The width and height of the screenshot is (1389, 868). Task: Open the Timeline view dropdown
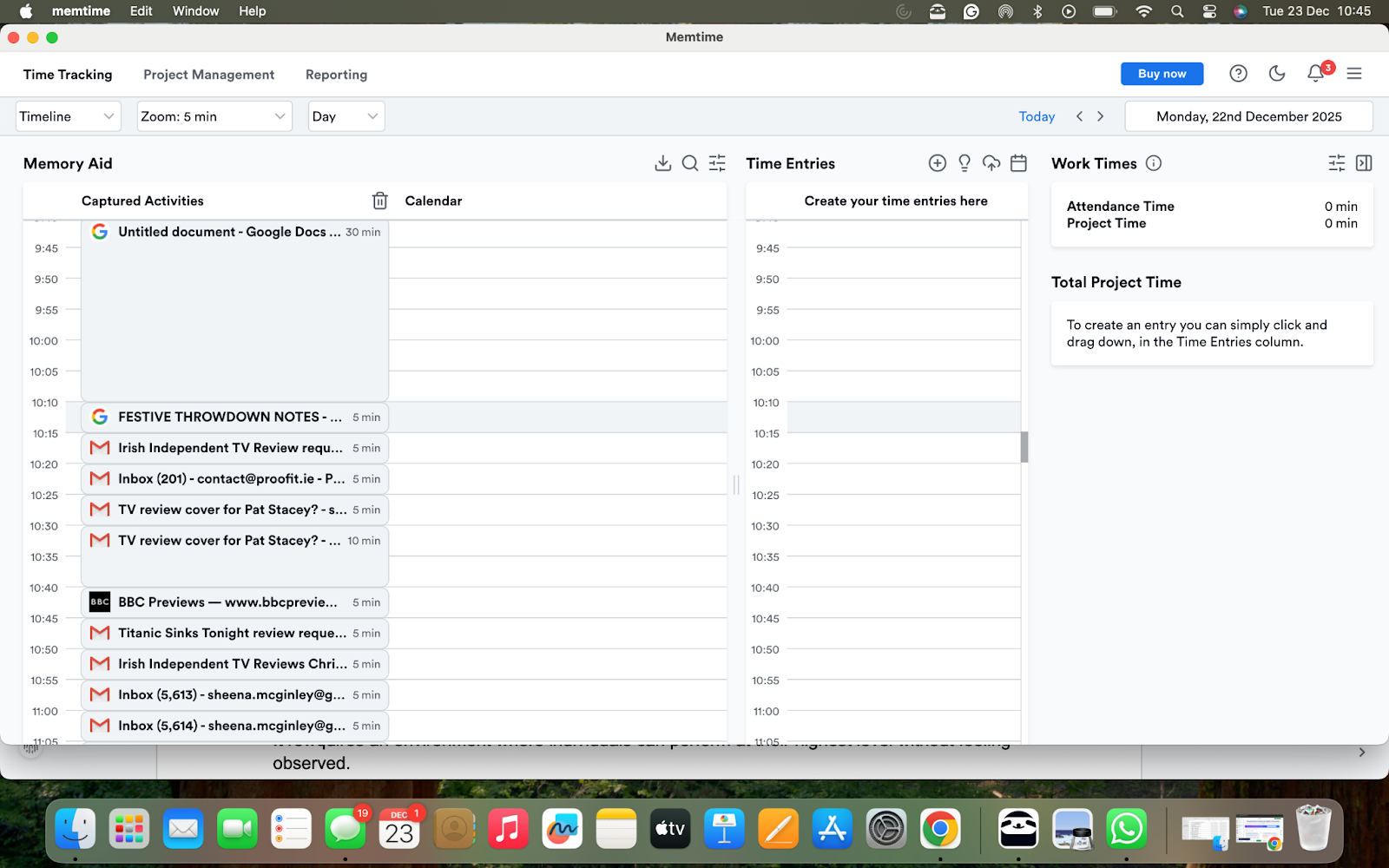point(68,115)
